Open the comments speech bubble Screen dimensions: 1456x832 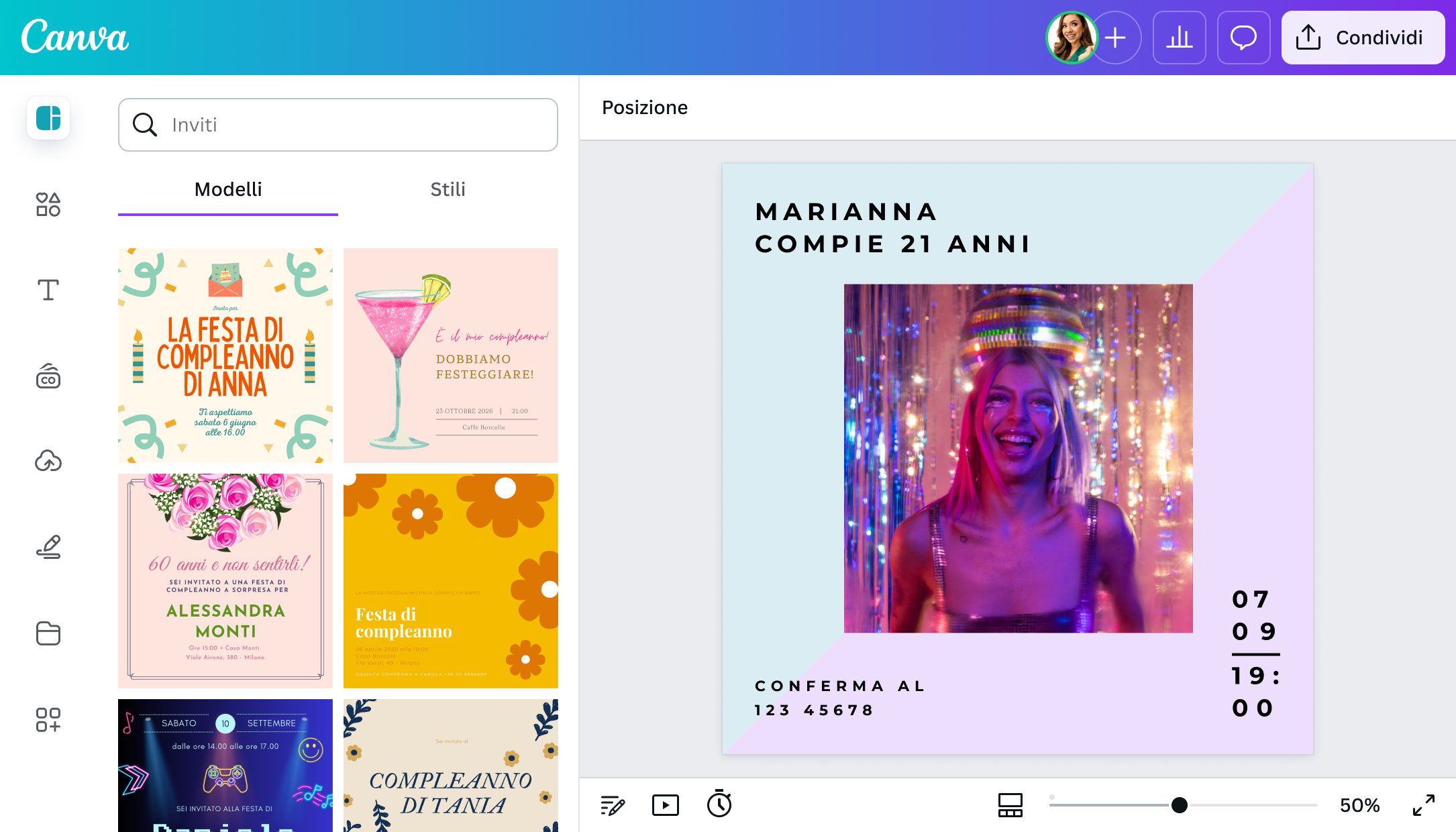point(1243,38)
